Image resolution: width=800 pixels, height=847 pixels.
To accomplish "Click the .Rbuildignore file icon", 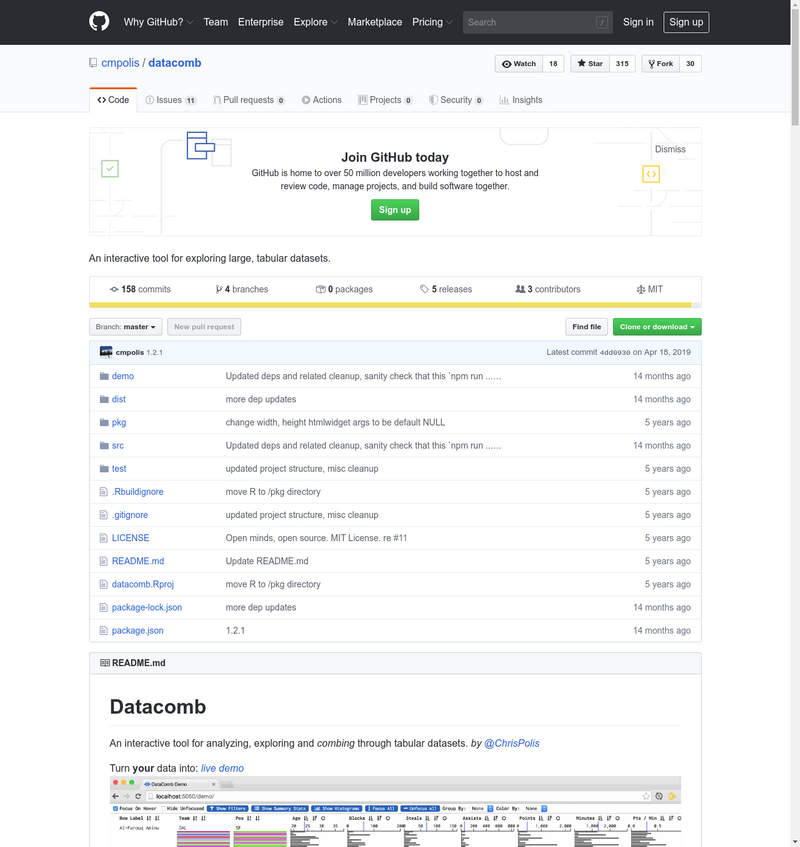I will 104,492.
